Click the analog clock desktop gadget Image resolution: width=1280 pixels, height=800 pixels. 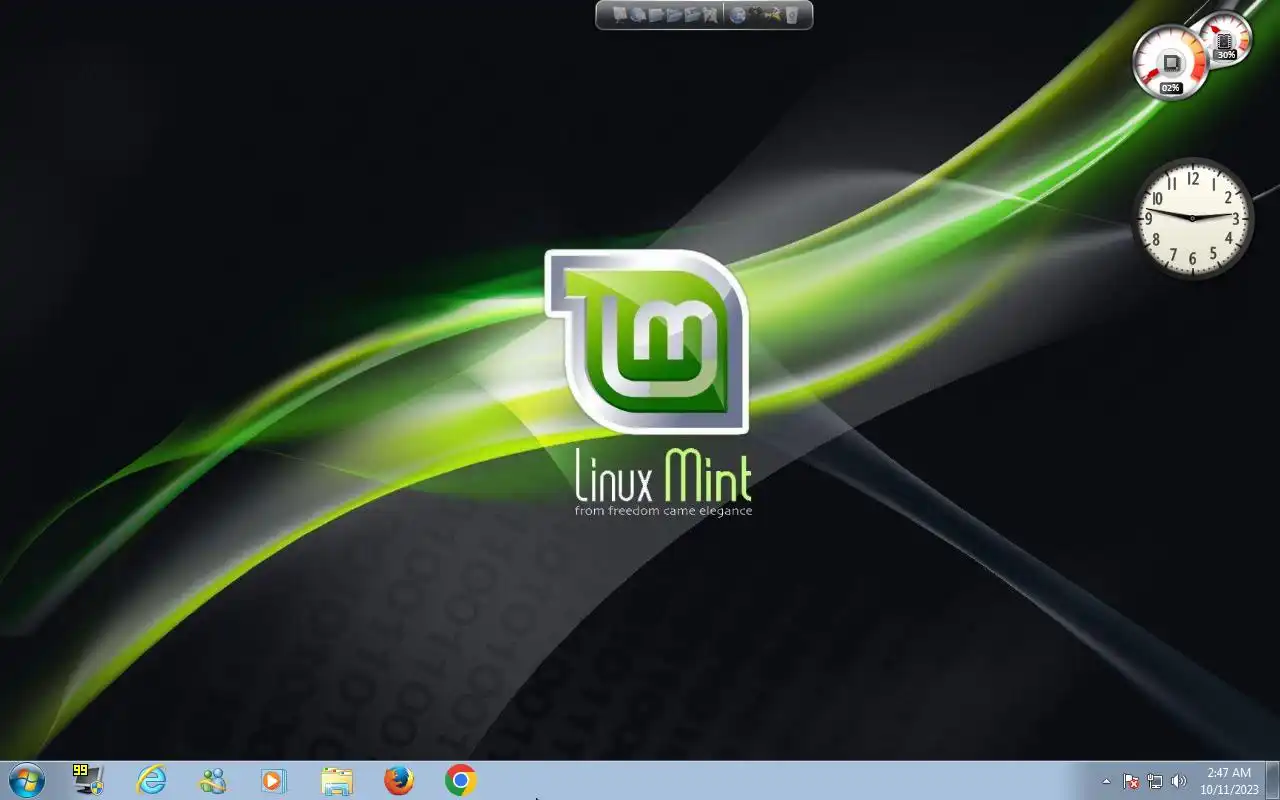pyautogui.click(x=1192, y=218)
